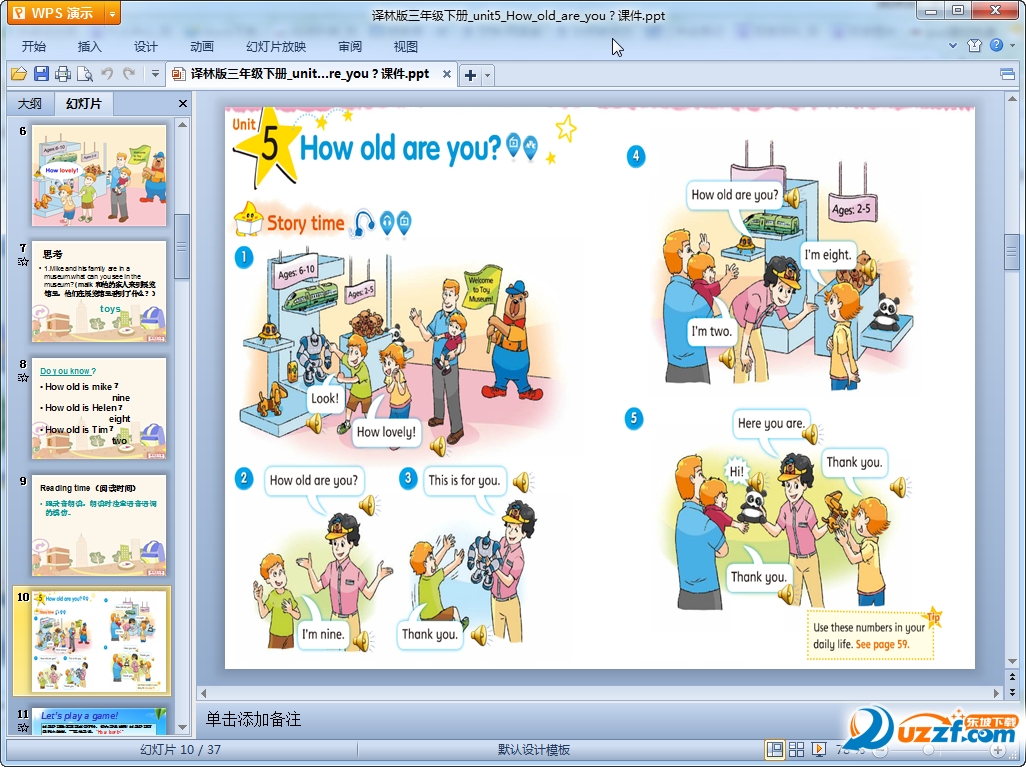
Task: Play speaker next to 'This is for you.'
Action: point(521,482)
